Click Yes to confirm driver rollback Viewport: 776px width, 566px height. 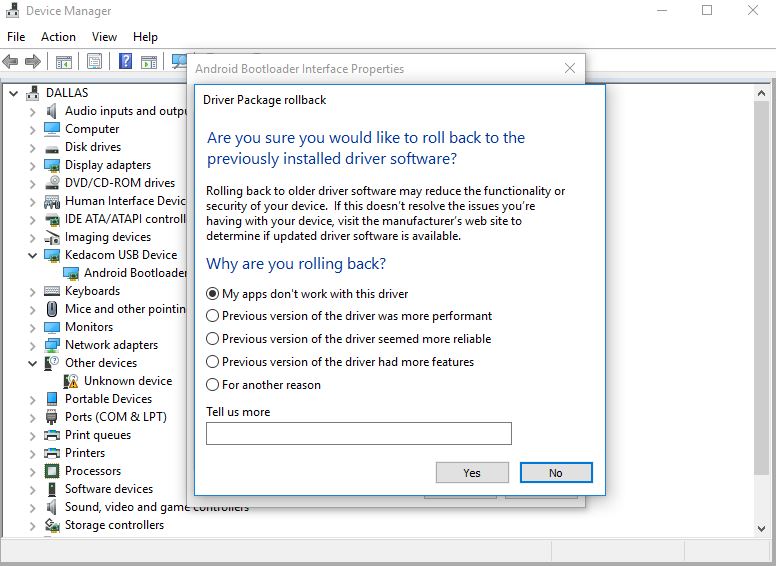click(472, 473)
